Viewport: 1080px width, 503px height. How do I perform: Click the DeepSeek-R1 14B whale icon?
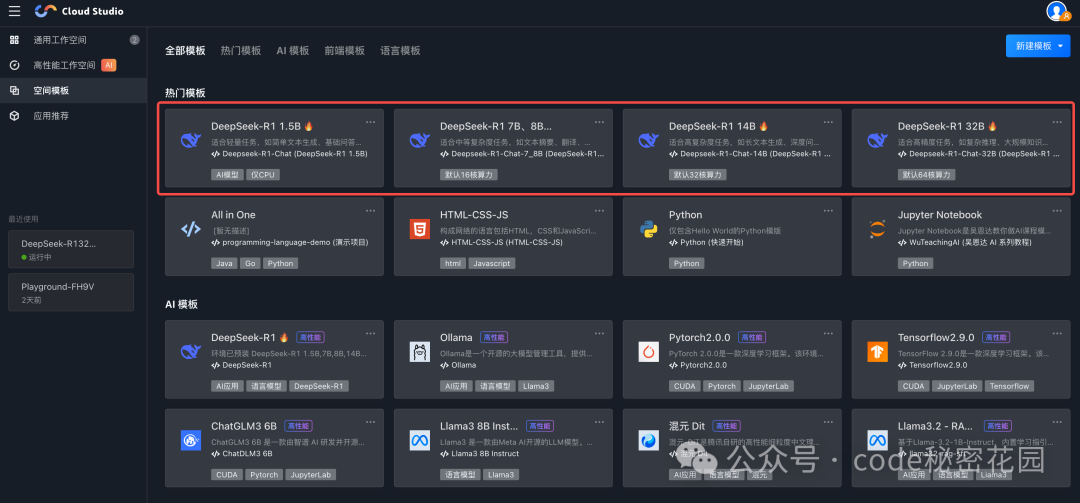[x=647, y=141]
